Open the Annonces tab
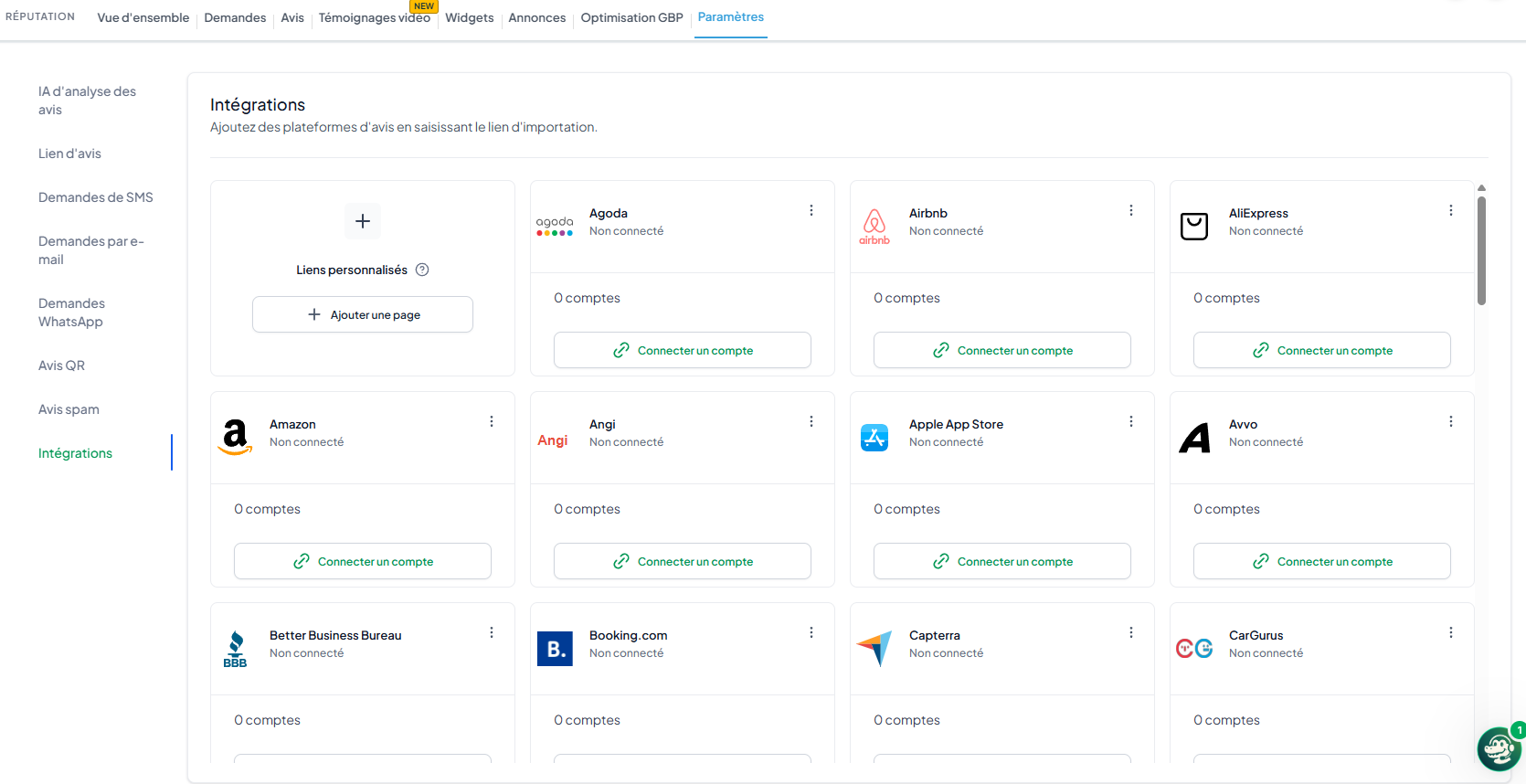 pos(537,17)
